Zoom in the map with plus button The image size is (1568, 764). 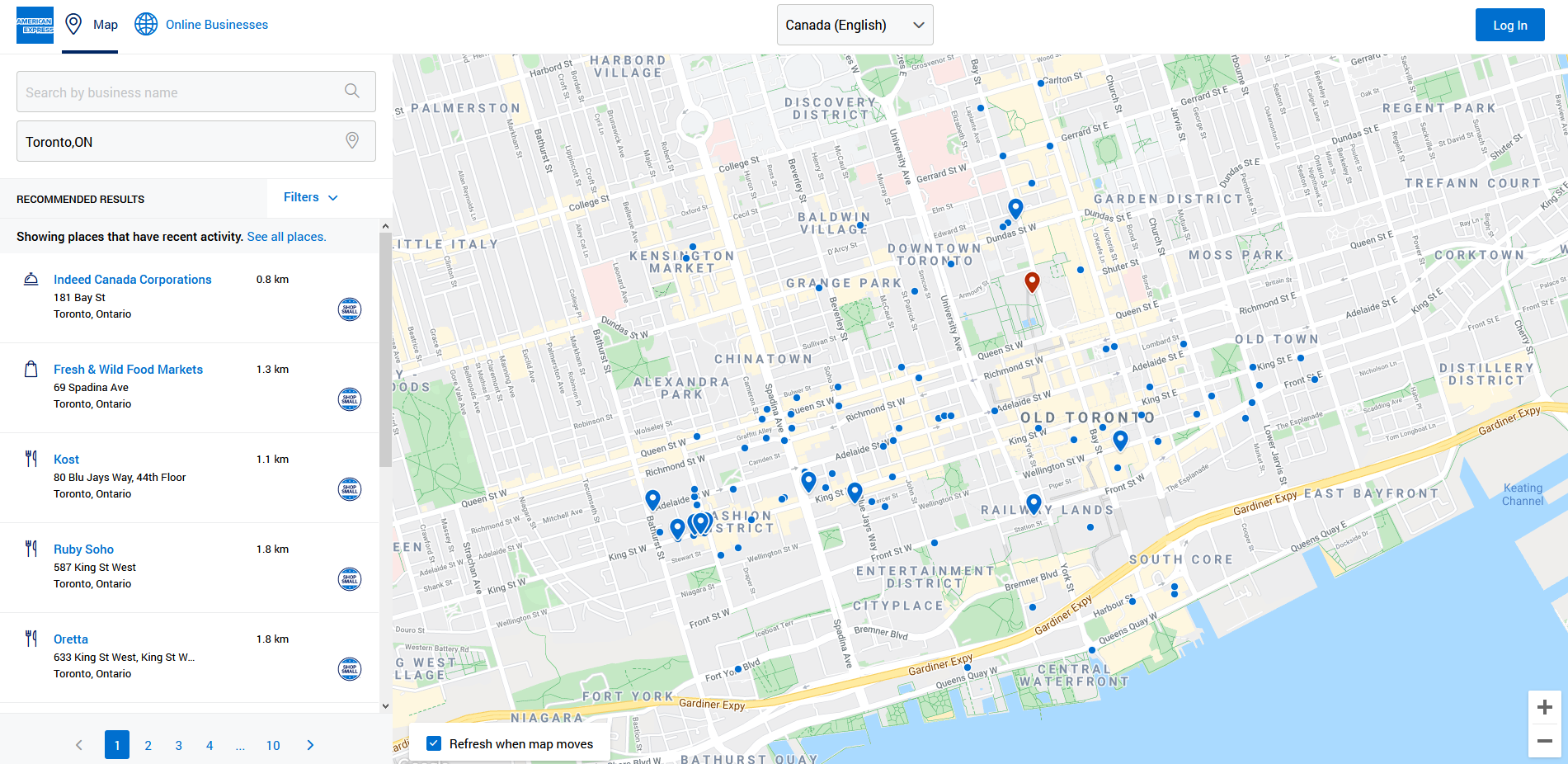point(1545,707)
